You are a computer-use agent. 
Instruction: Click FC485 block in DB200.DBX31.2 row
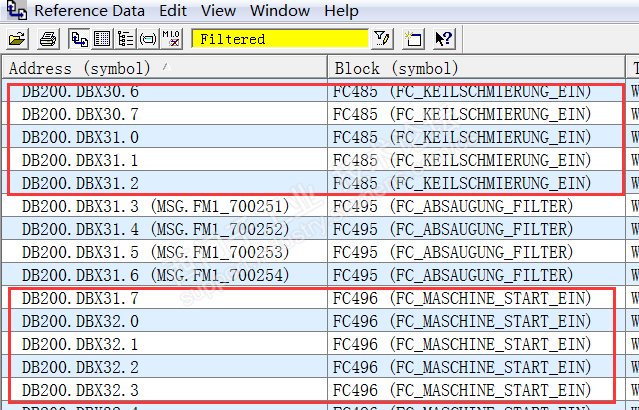click(462, 183)
